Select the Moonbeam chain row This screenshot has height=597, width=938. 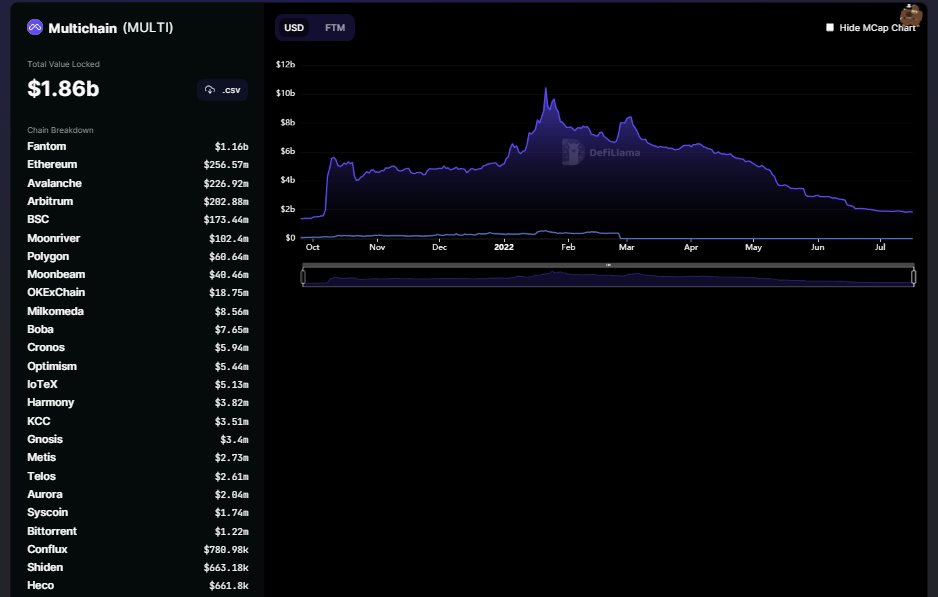[x=138, y=275]
